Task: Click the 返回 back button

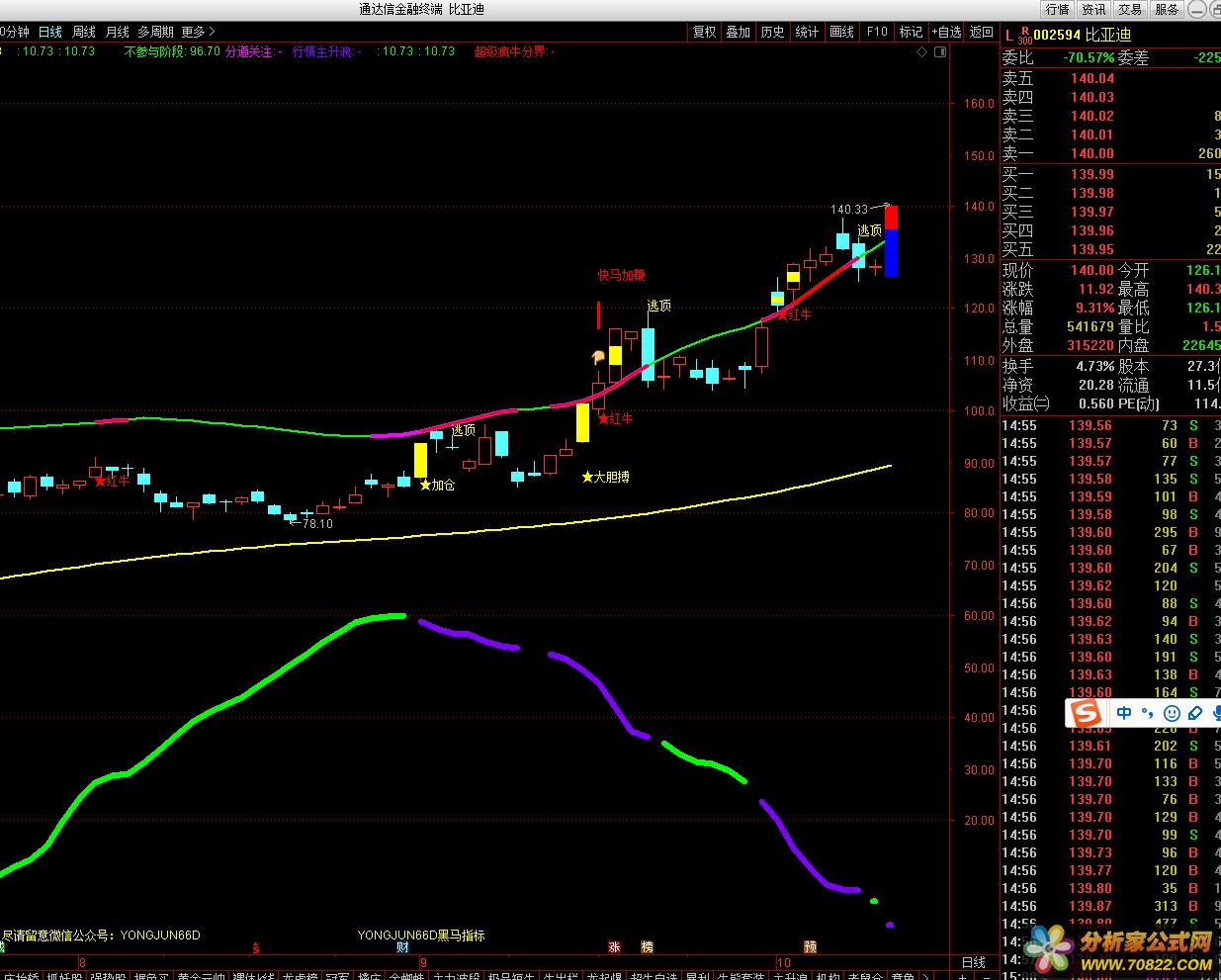Action: [982, 32]
